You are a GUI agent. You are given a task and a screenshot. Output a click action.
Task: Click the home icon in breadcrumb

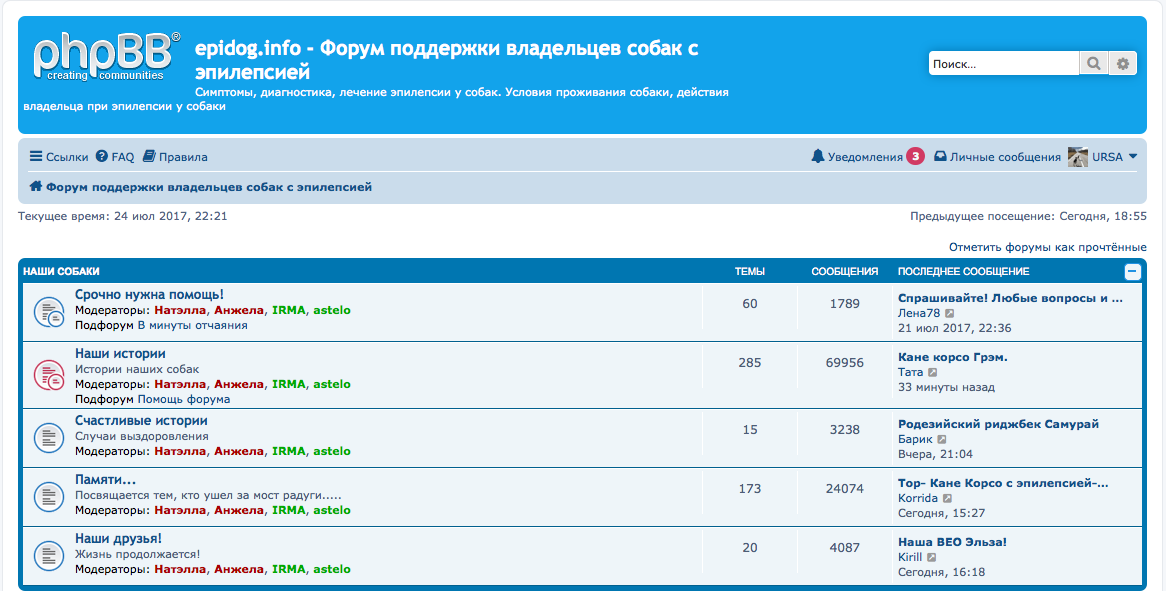tap(35, 187)
